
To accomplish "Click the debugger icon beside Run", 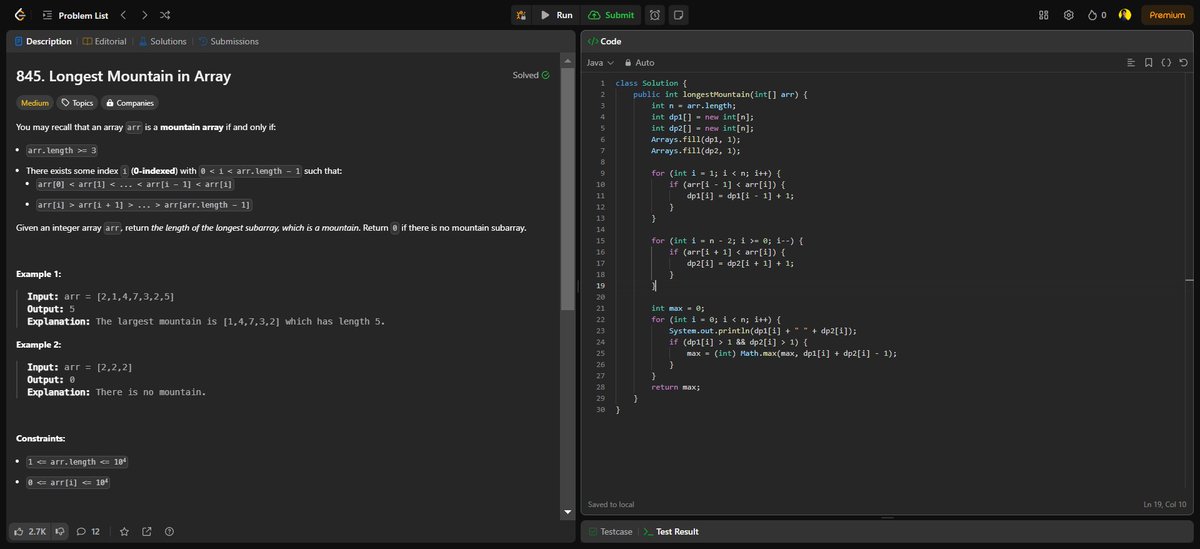I will [521, 15].
